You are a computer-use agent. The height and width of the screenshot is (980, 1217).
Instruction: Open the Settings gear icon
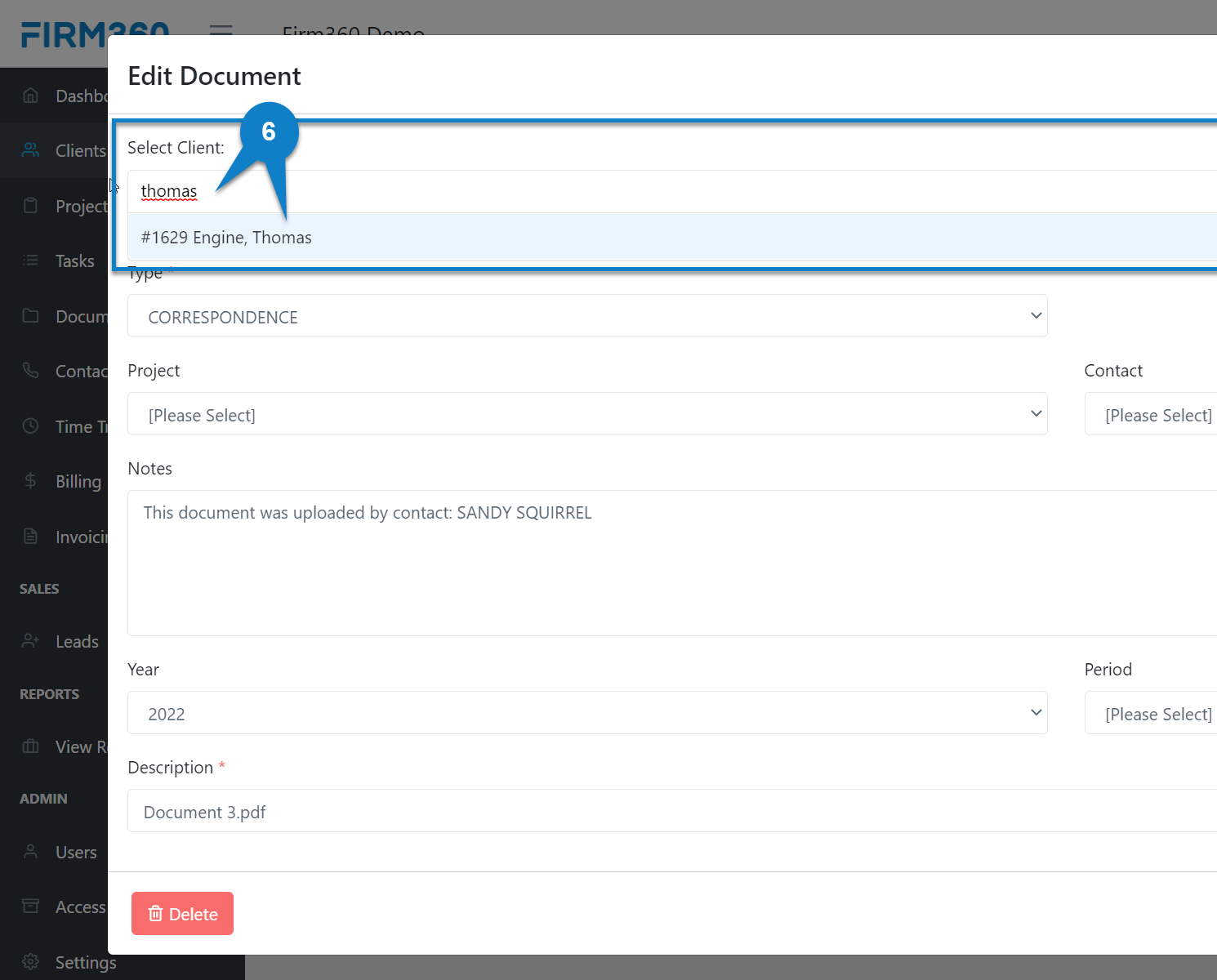[30, 961]
